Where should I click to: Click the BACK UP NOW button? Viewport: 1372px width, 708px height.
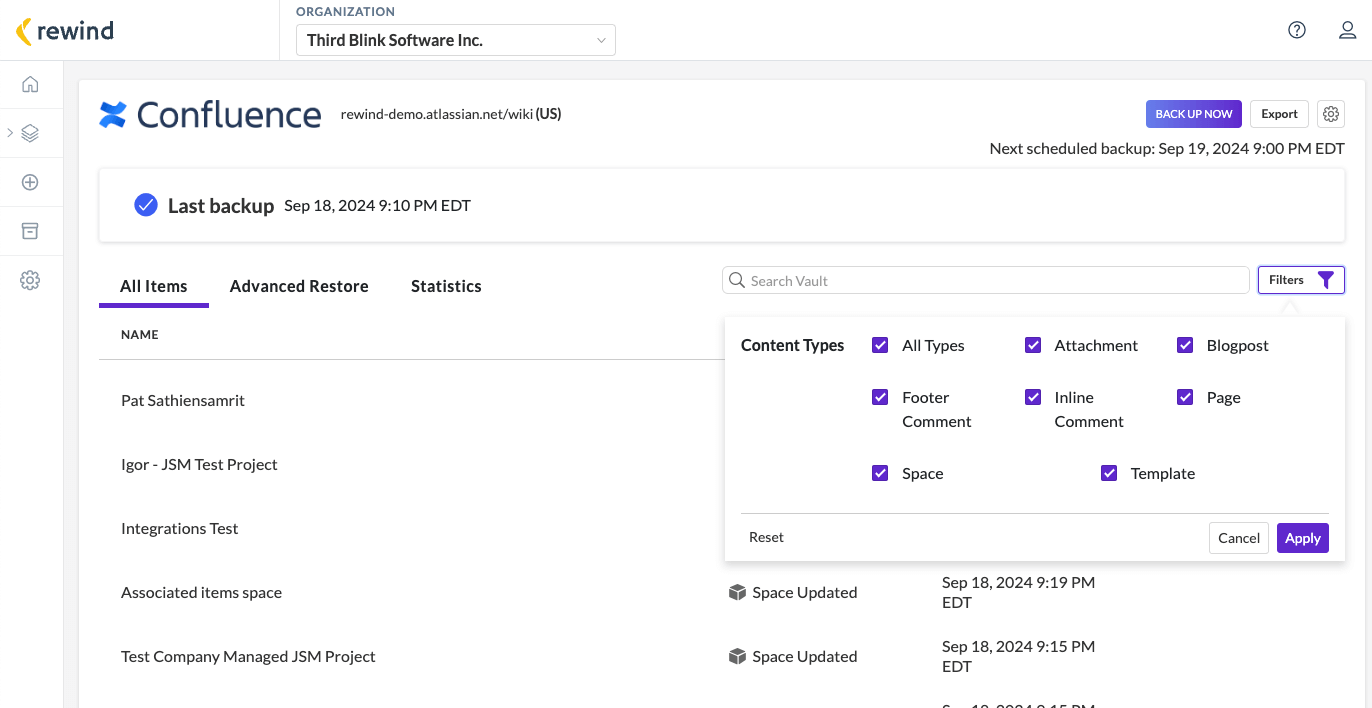(1194, 114)
